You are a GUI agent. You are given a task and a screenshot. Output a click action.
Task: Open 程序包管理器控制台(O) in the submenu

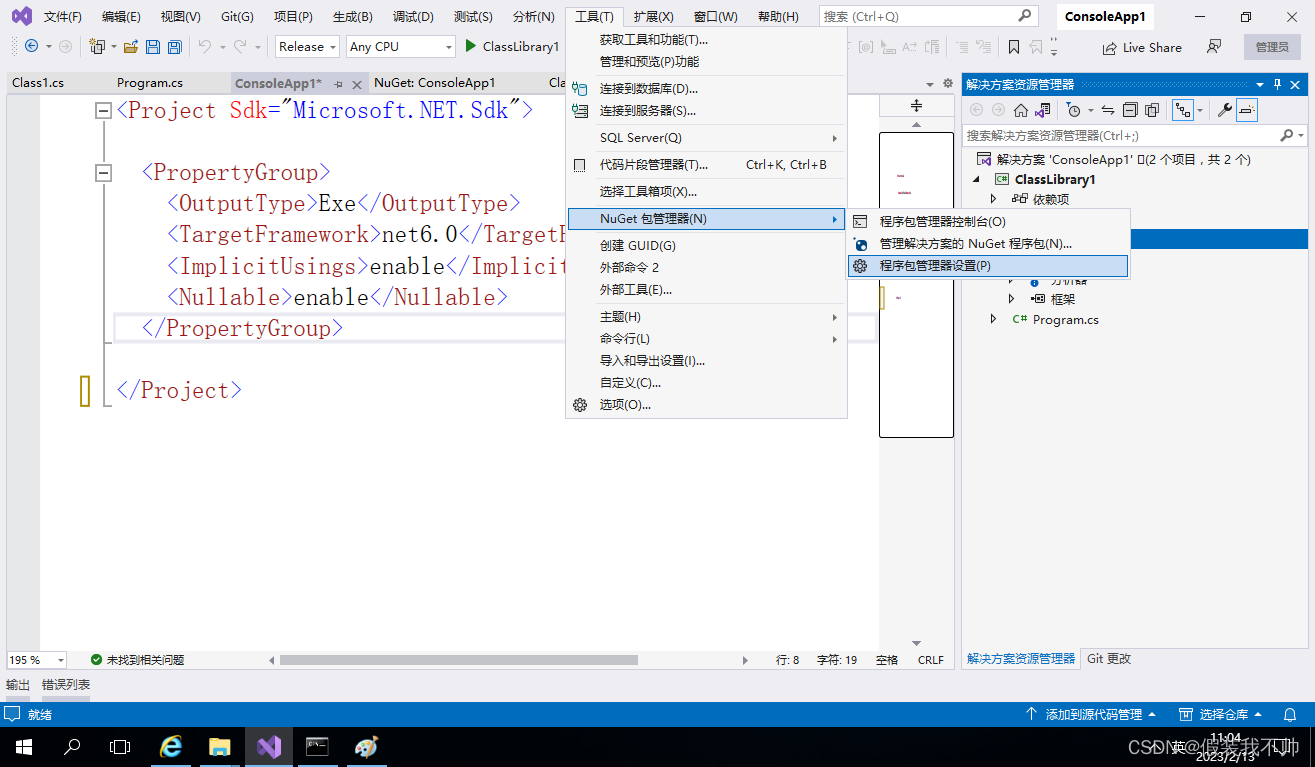coord(988,222)
